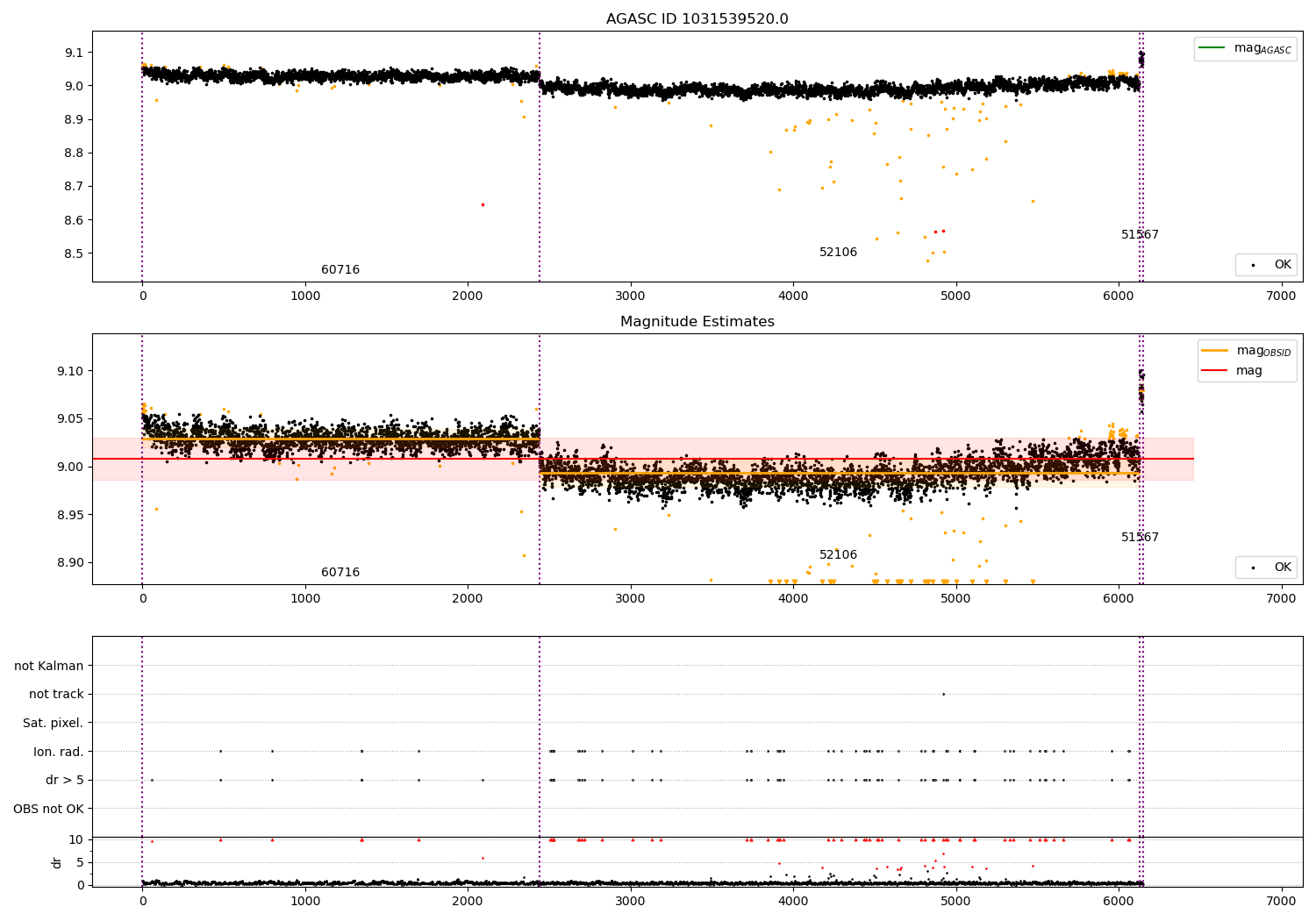
Task: Click obsid label '51567' in Magnitude Estimates plot
Action: (x=1140, y=538)
